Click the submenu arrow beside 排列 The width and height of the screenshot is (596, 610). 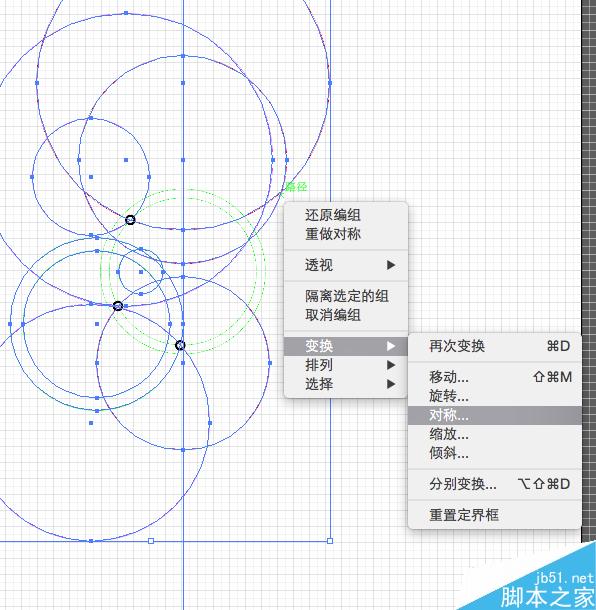(391, 365)
